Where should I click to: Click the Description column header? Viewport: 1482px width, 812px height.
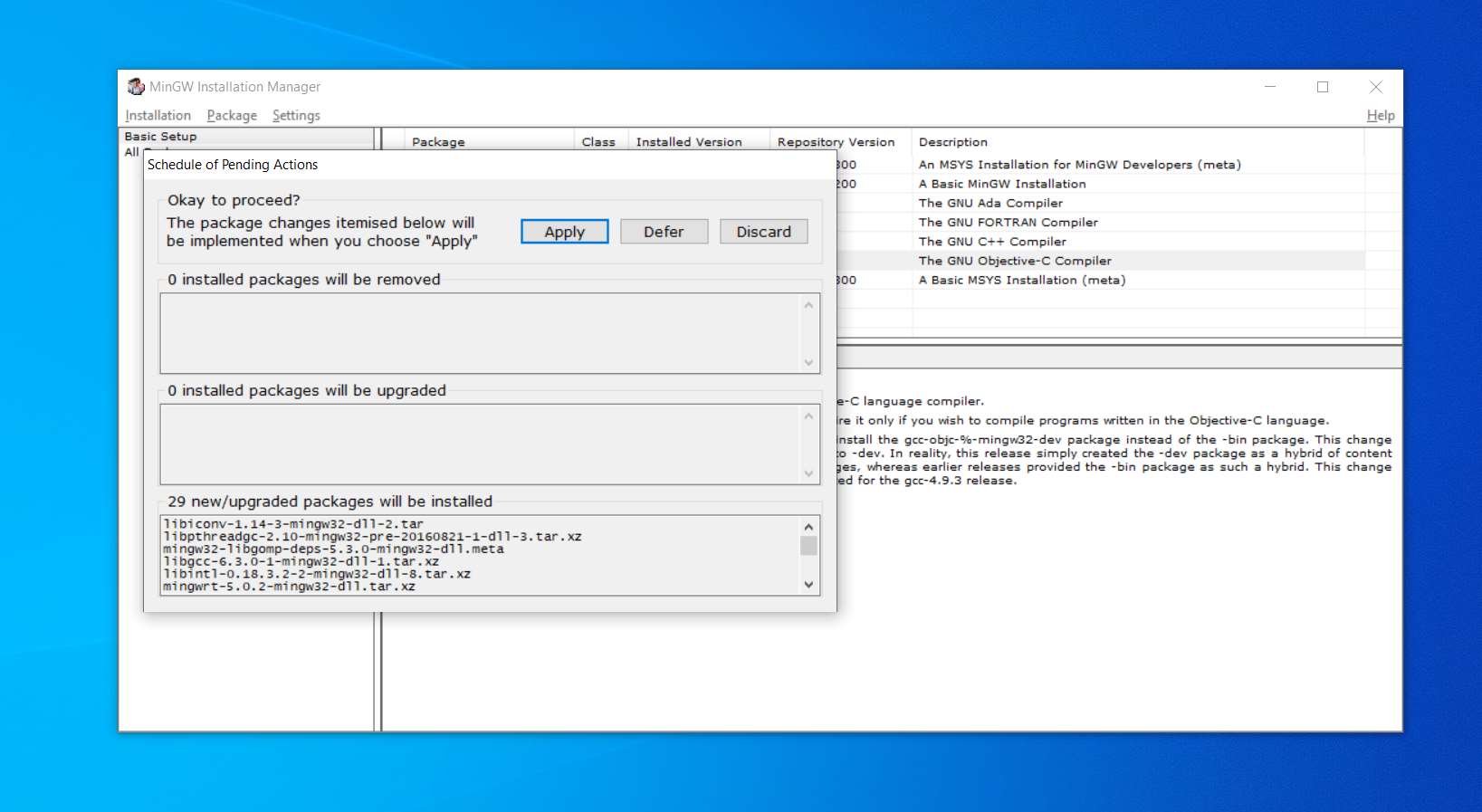[952, 142]
